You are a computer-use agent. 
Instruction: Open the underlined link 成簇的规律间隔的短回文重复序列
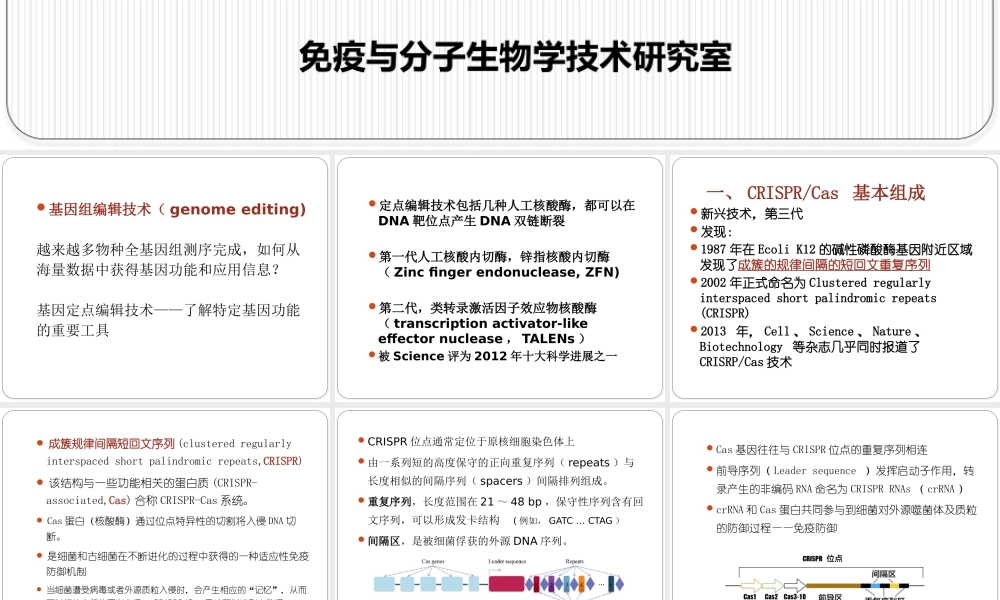click(x=834, y=265)
